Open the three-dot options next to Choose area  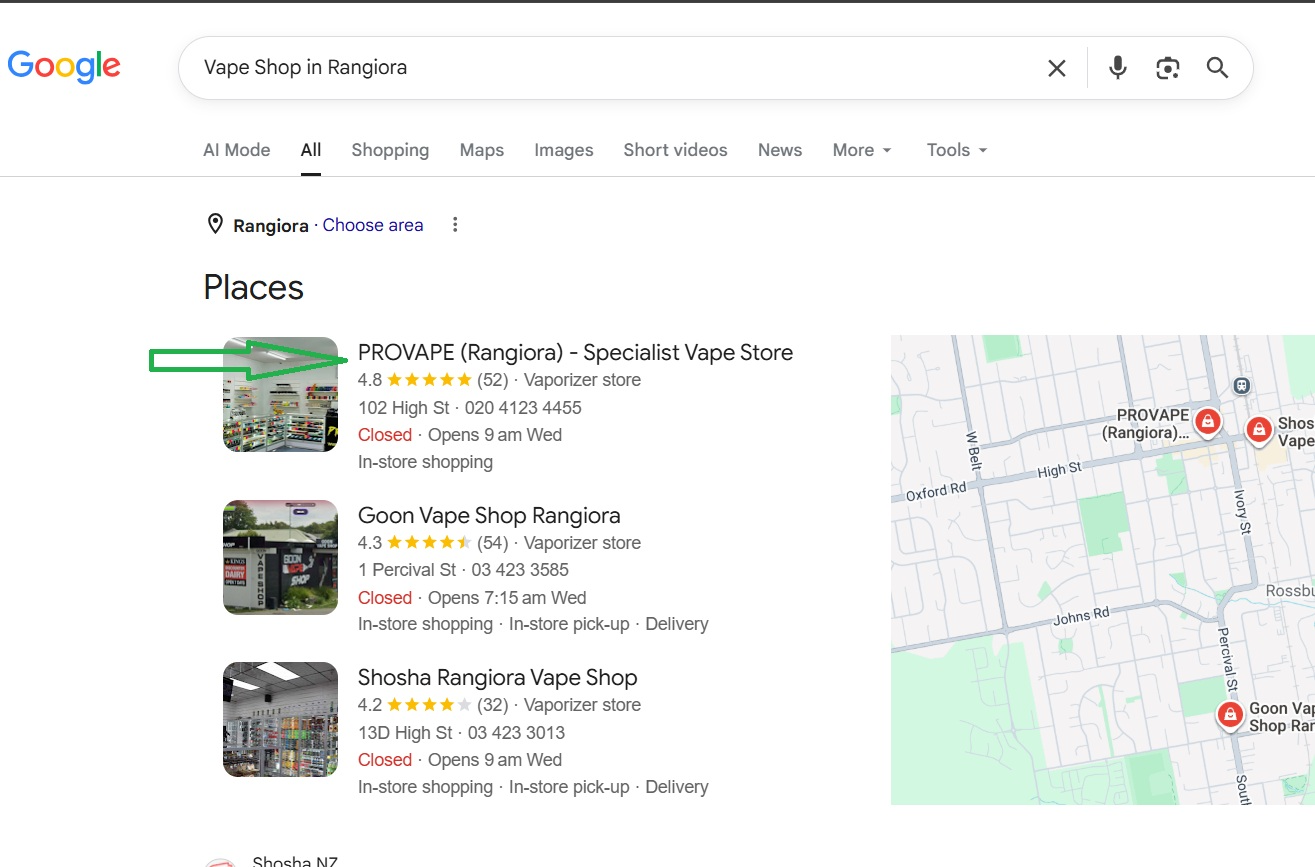pos(455,225)
